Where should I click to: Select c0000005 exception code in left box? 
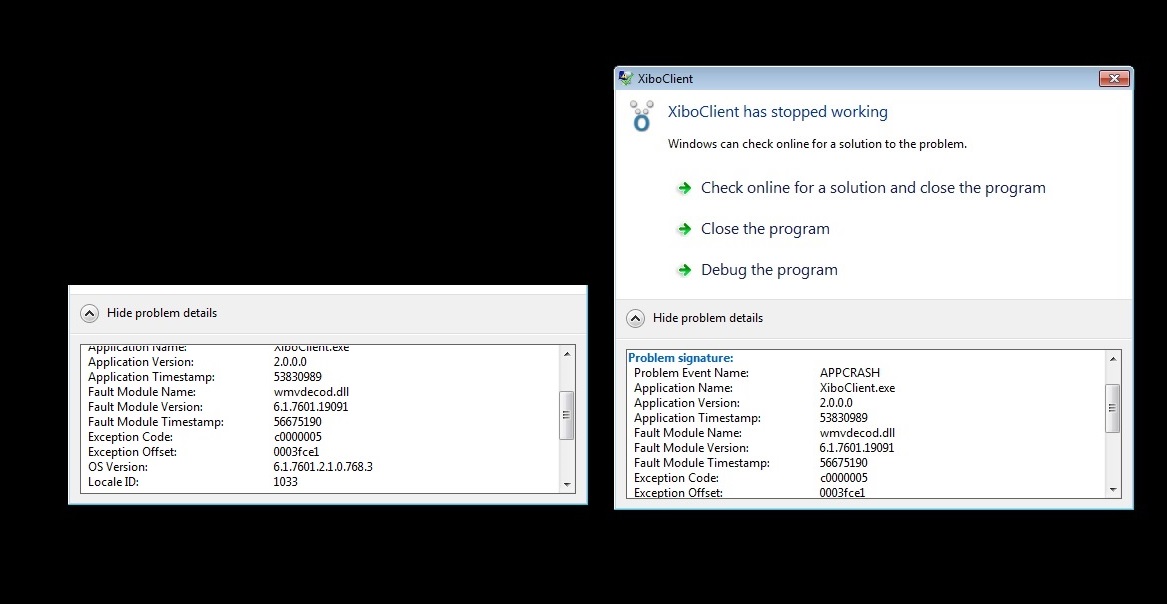tap(298, 437)
